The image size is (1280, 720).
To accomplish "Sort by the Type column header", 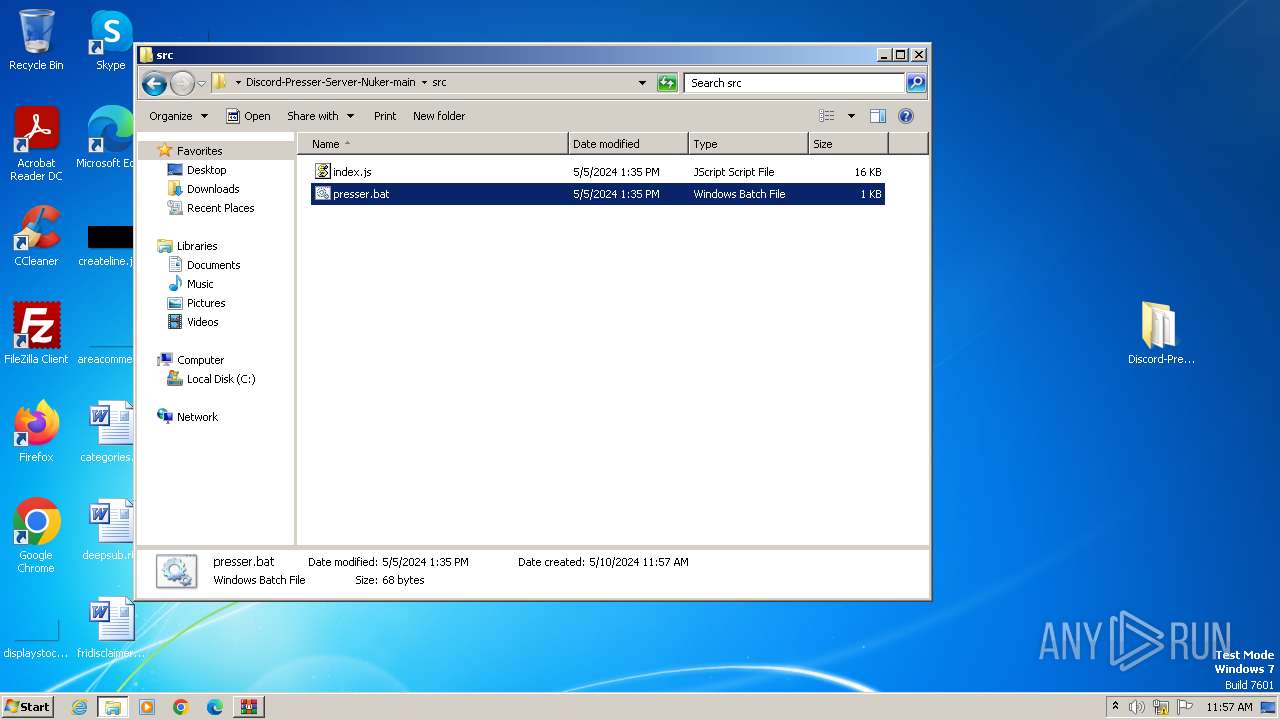I will pyautogui.click(x=748, y=144).
